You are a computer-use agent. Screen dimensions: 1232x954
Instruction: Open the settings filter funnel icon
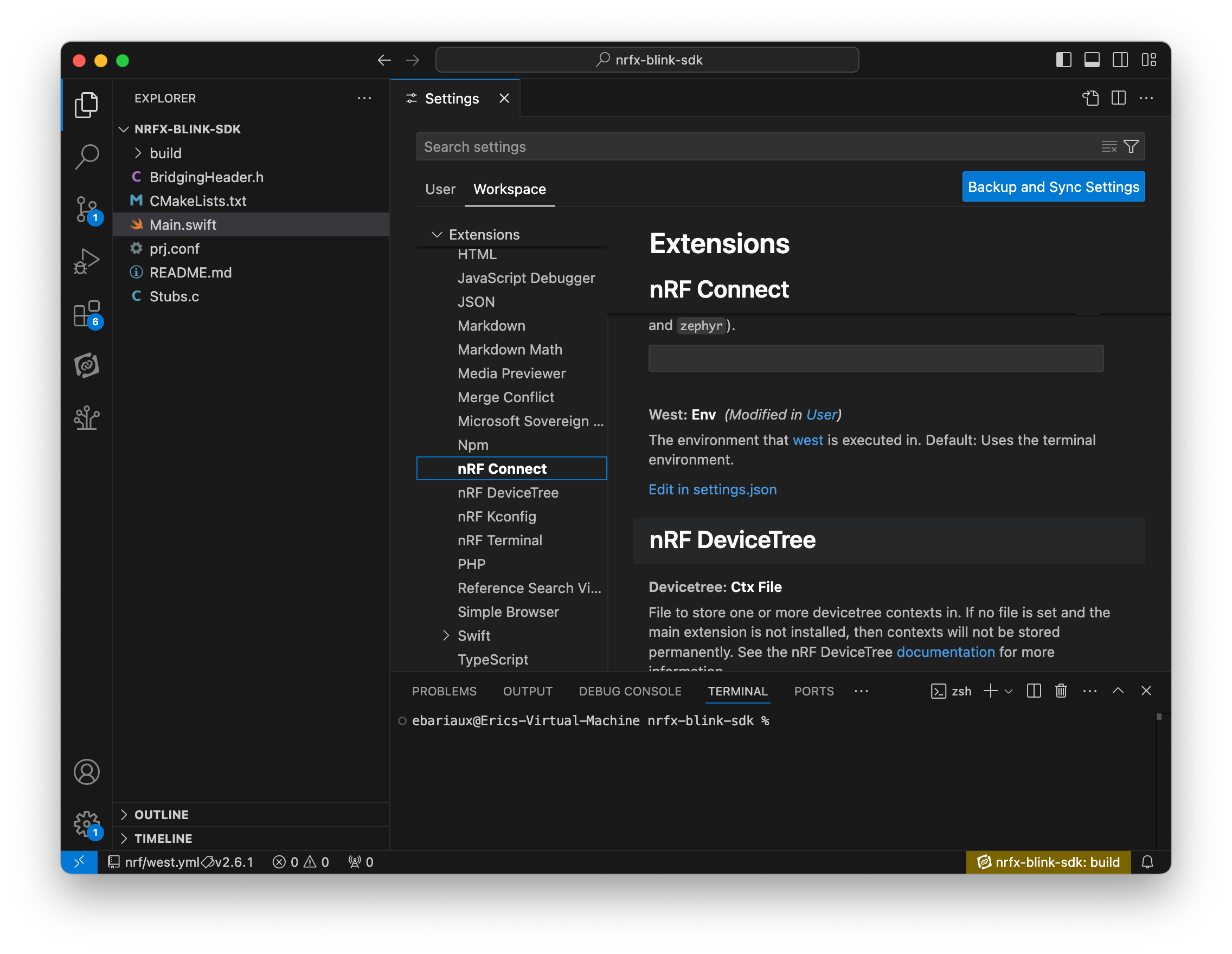(x=1131, y=146)
